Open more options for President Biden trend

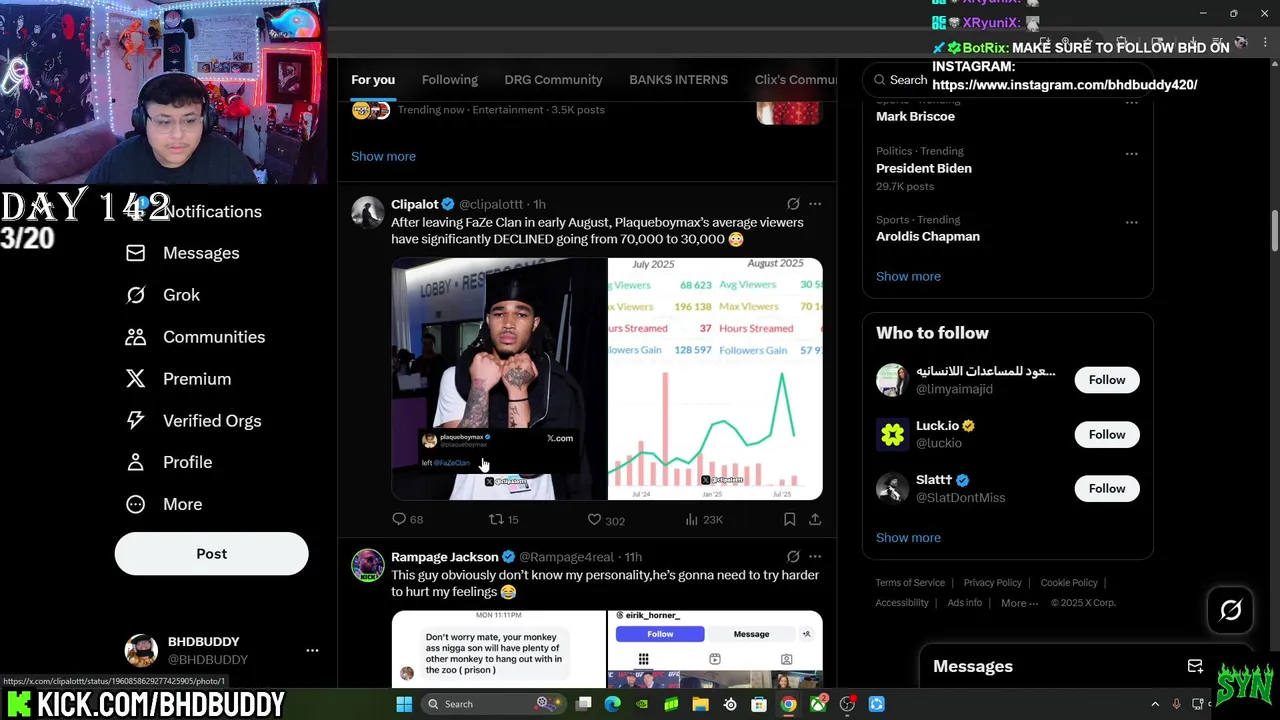pos(1131,154)
